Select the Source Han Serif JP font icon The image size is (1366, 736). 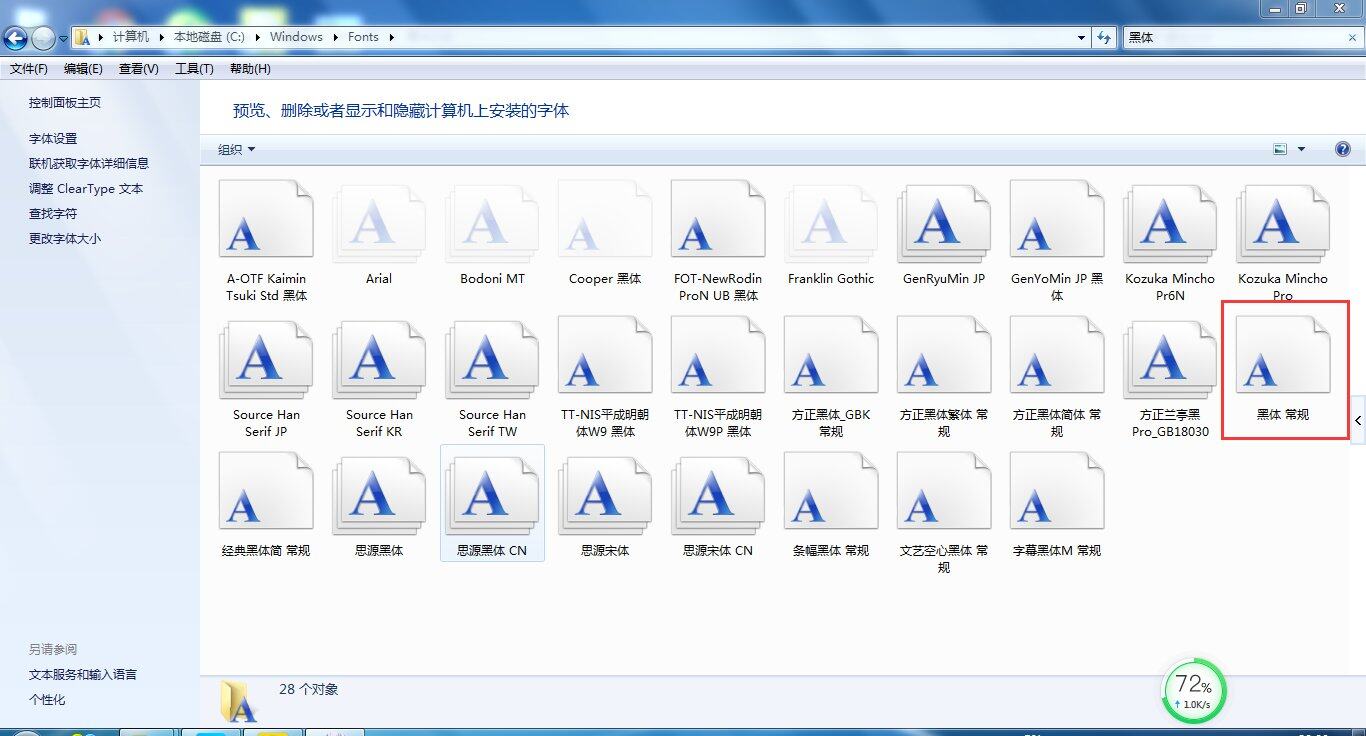(x=266, y=357)
